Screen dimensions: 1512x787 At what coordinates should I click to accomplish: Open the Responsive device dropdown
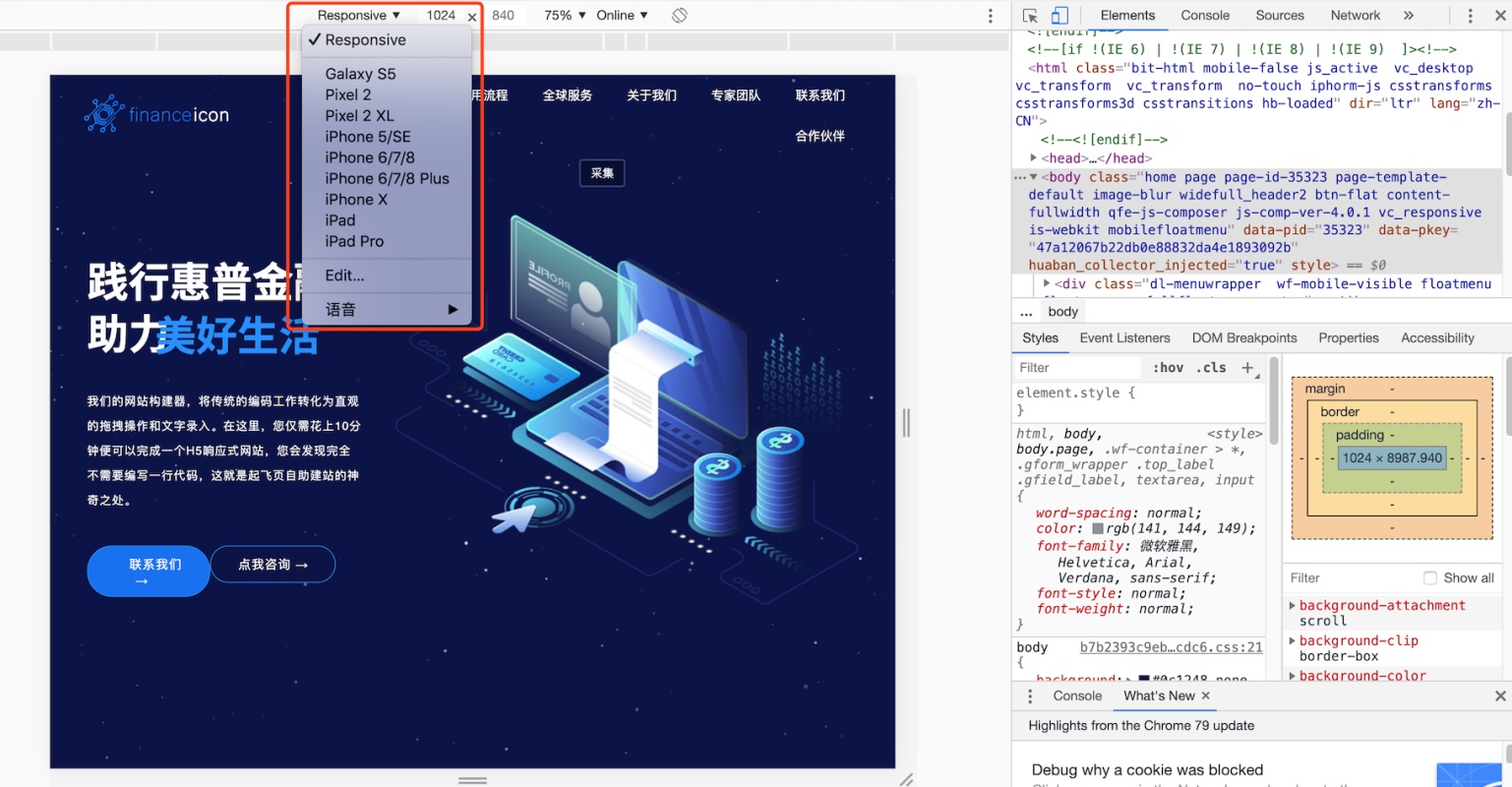click(358, 15)
